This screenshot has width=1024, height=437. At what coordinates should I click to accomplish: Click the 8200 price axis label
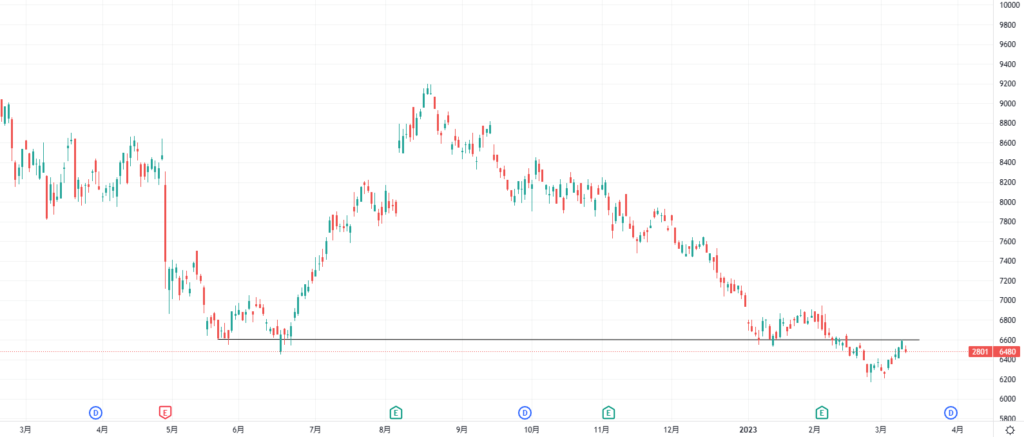[1008, 182]
